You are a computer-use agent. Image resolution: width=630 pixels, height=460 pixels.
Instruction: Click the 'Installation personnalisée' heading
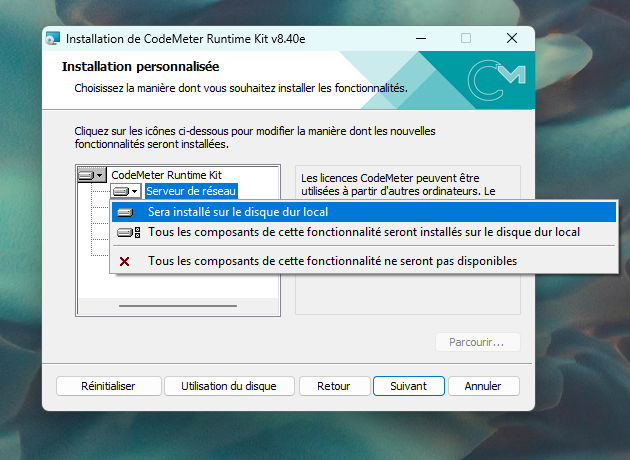click(140, 67)
